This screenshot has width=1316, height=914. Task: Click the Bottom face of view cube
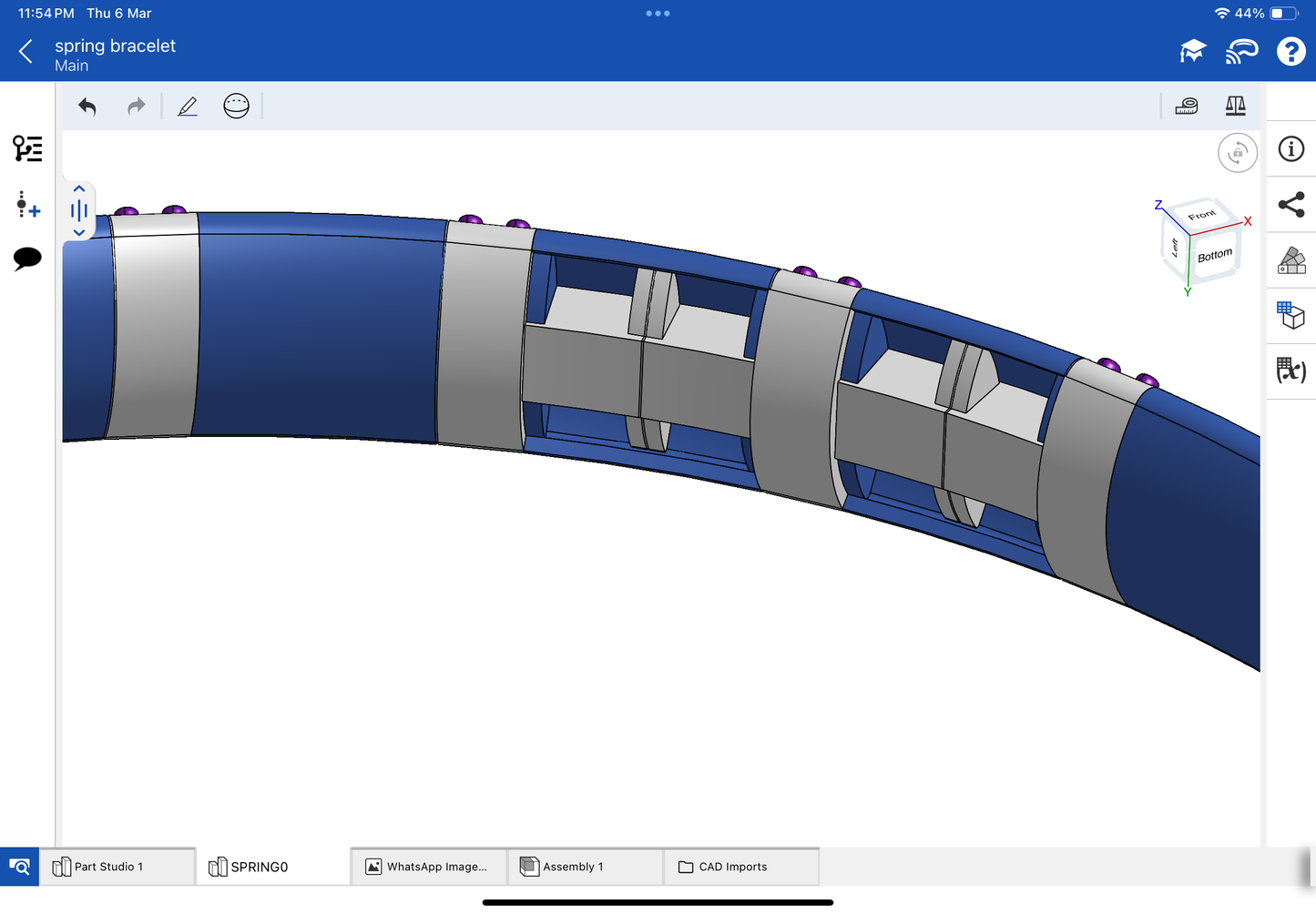[x=1214, y=256]
